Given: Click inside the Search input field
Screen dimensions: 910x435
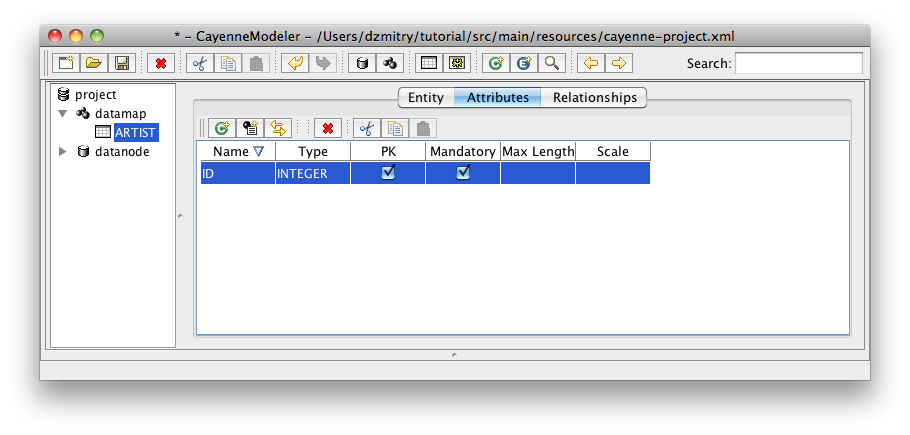Looking at the screenshot, I should pyautogui.click(x=798, y=64).
